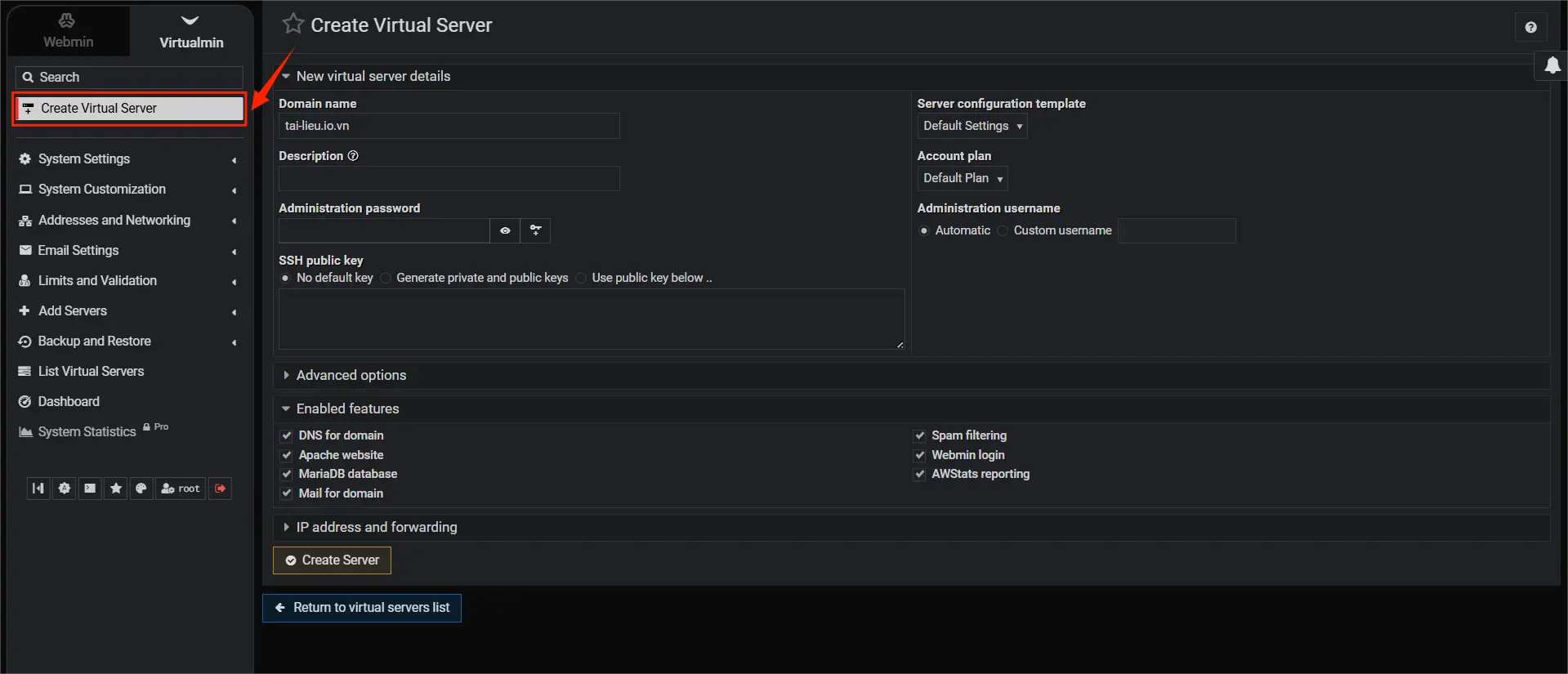1568x674 pixels.
Task: Open the command shell terminal icon
Action: [x=90, y=489]
